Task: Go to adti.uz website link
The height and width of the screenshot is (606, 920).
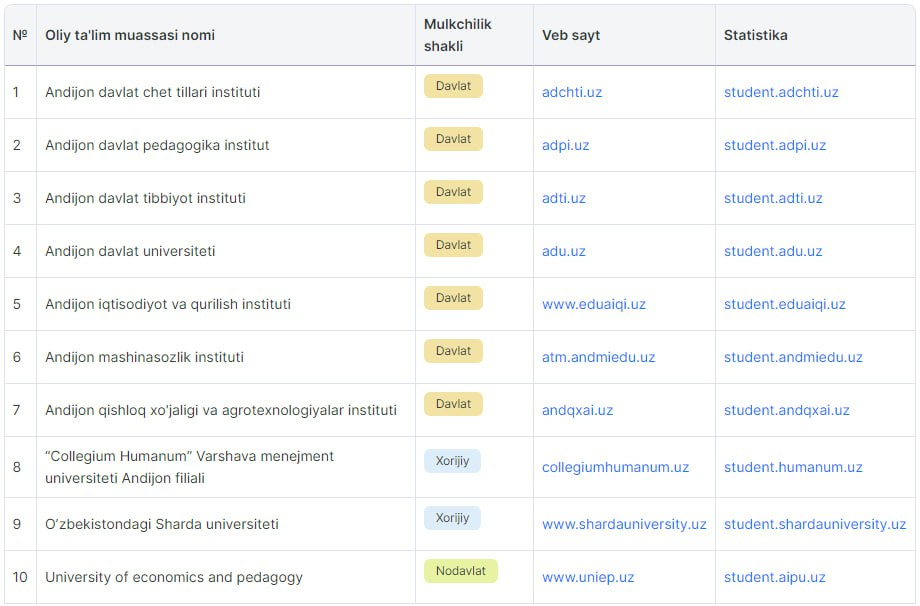Action: tap(563, 198)
